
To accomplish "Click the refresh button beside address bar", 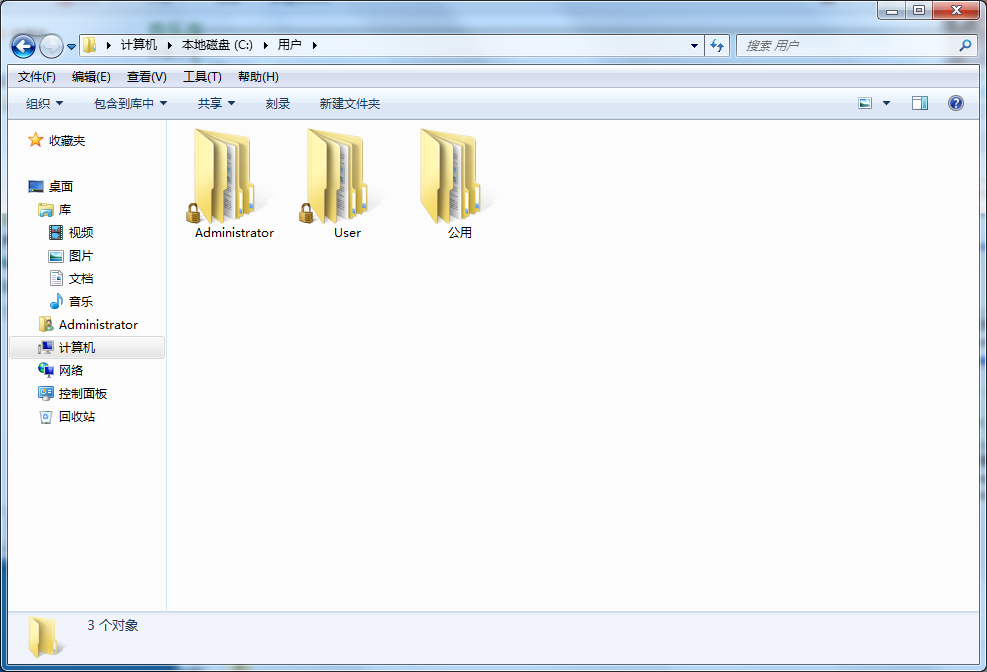I will pyautogui.click(x=717, y=46).
